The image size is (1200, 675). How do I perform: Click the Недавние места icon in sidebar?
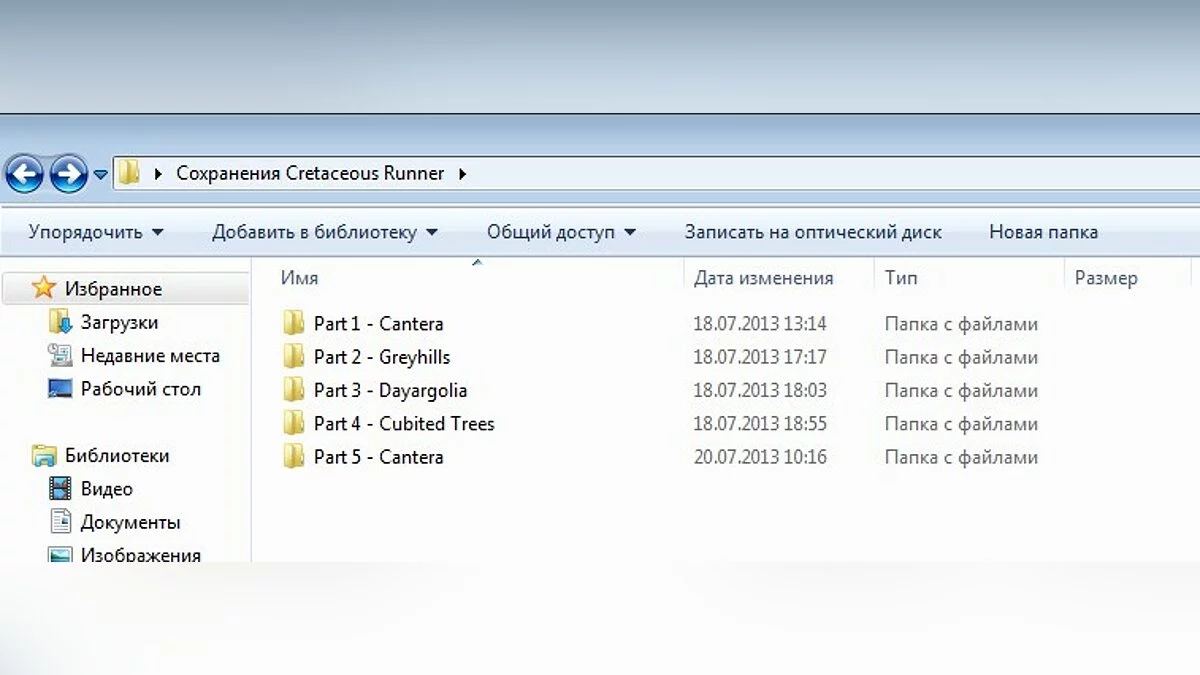tap(61, 355)
